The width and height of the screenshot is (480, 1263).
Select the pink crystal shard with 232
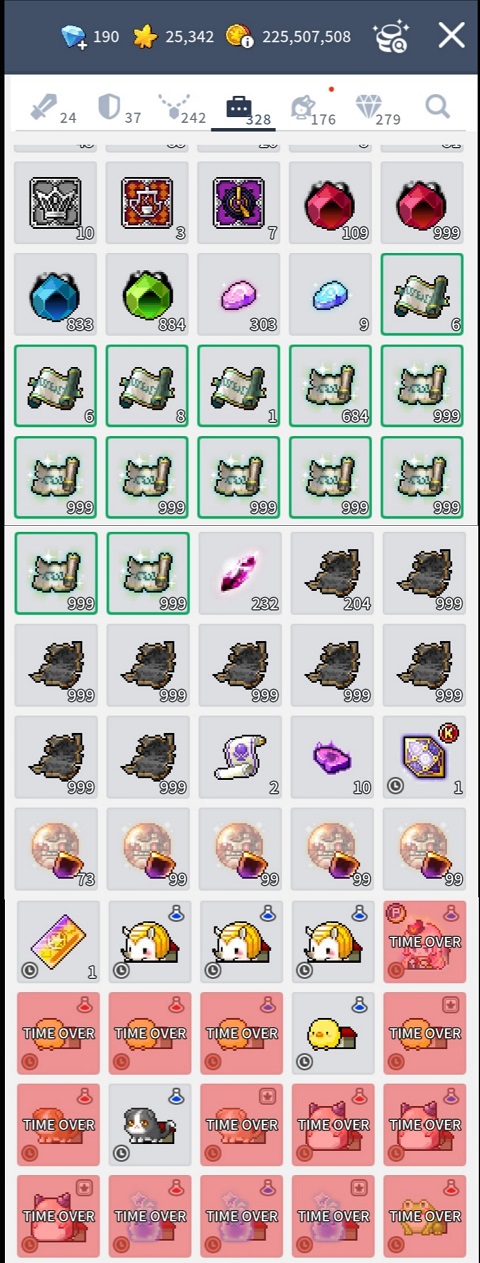pyautogui.click(x=239, y=573)
